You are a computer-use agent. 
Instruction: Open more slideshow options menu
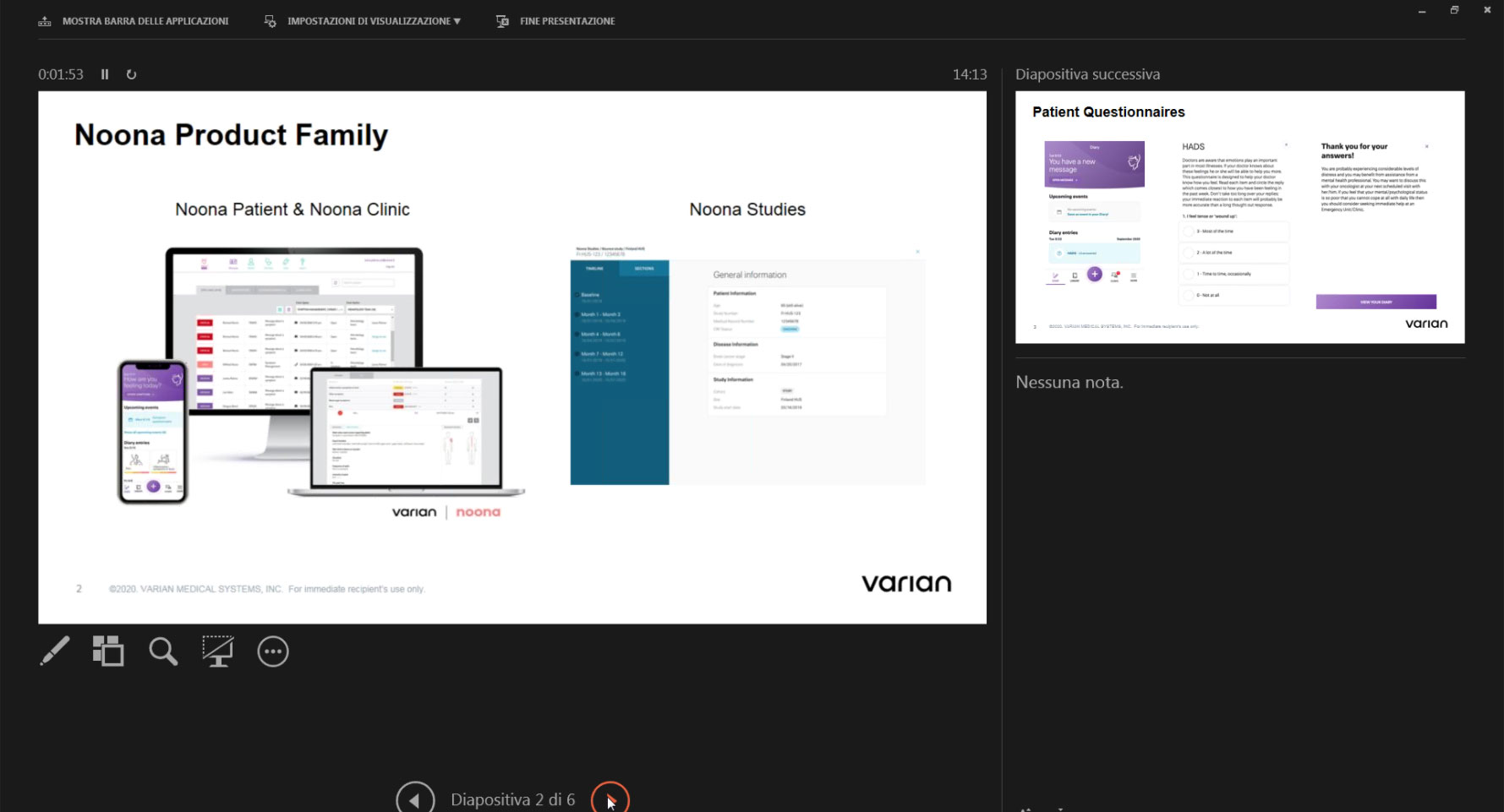(x=273, y=651)
